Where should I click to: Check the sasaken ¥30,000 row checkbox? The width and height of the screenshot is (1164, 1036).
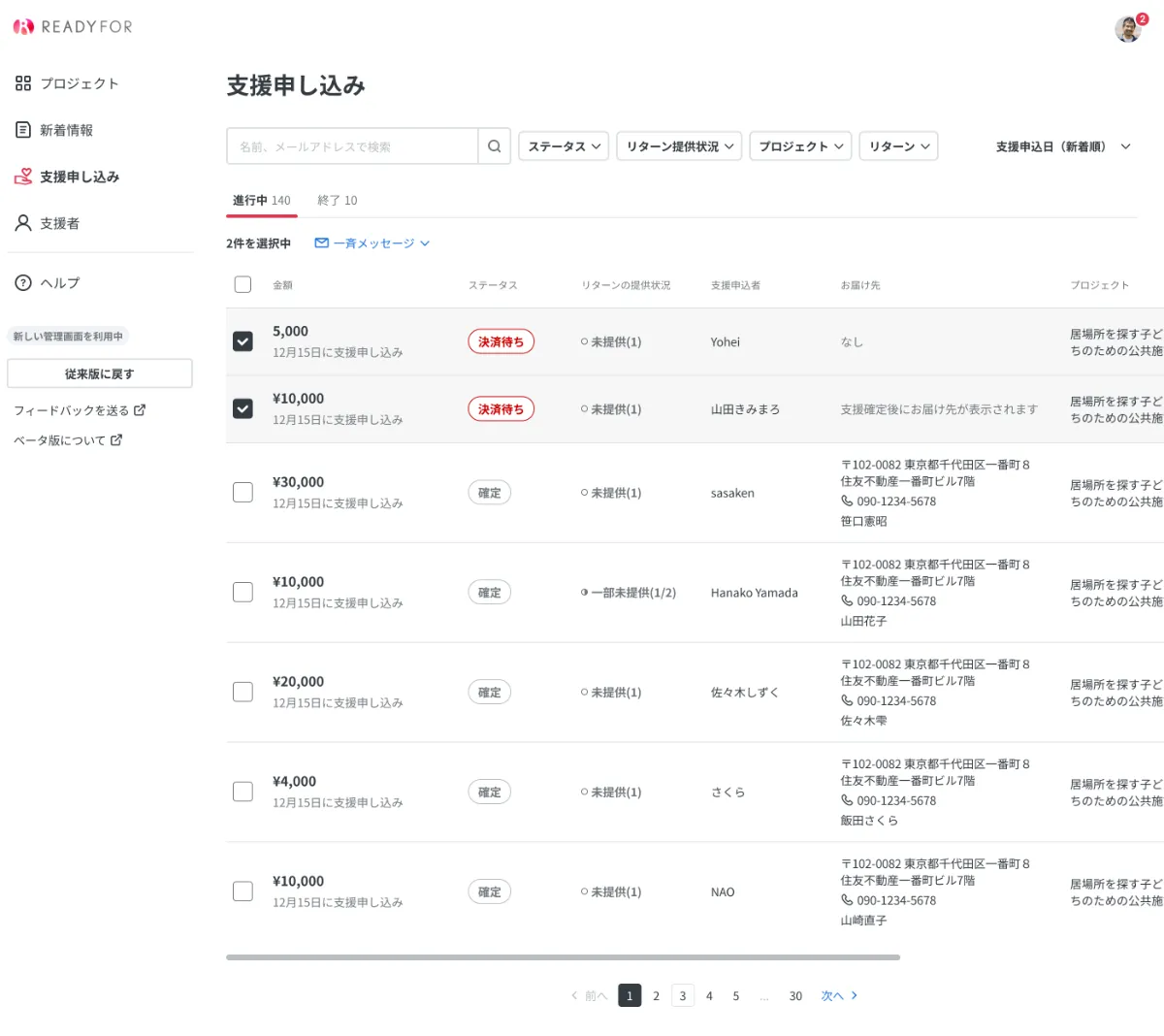click(x=242, y=492)
